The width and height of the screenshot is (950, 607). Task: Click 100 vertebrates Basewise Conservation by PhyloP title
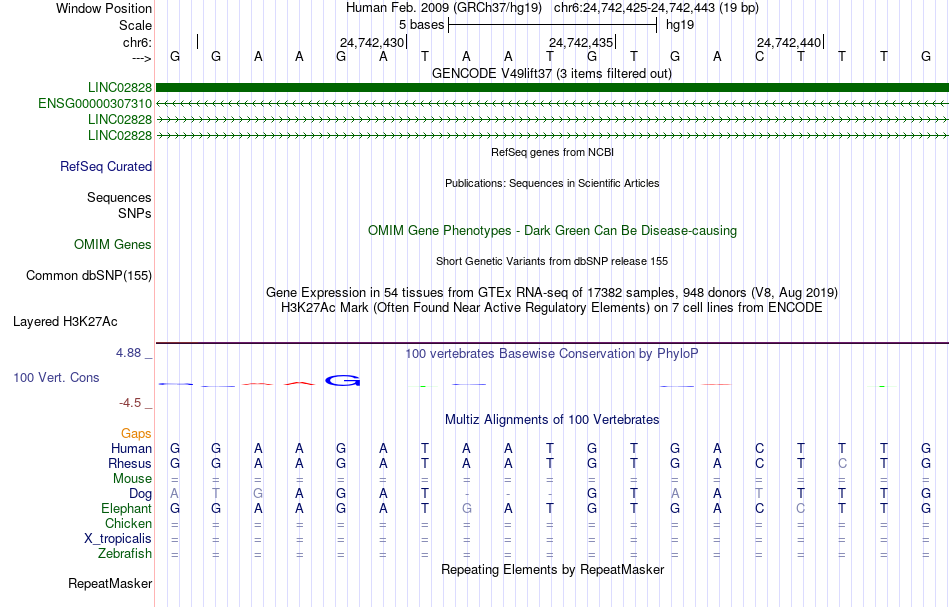pyautogui.click(x=552, y=353)
